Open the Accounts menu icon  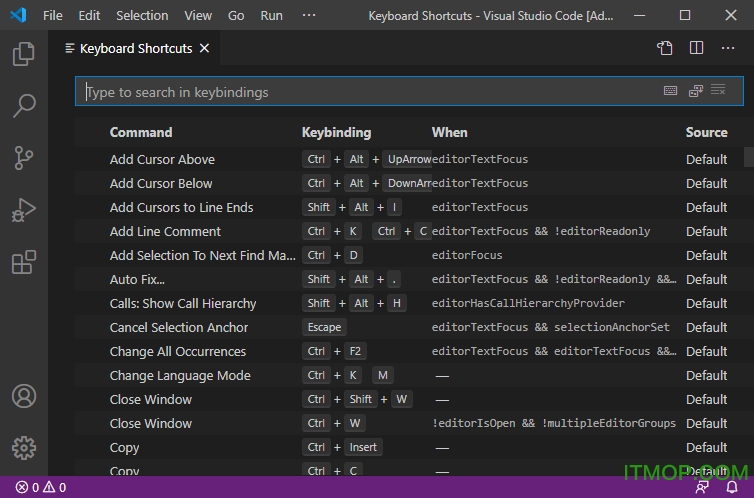click(x=24, y=396)
